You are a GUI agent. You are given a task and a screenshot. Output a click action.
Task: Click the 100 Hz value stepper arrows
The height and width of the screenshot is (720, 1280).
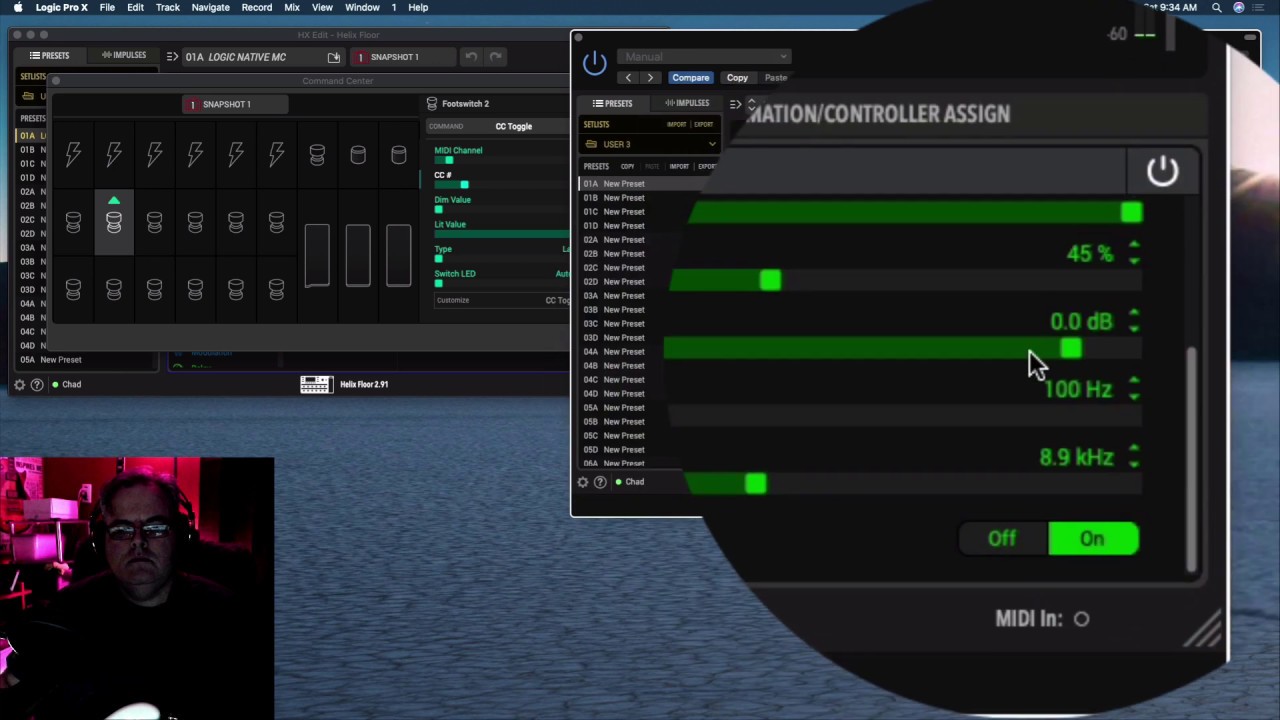[x=1134, y=388]
